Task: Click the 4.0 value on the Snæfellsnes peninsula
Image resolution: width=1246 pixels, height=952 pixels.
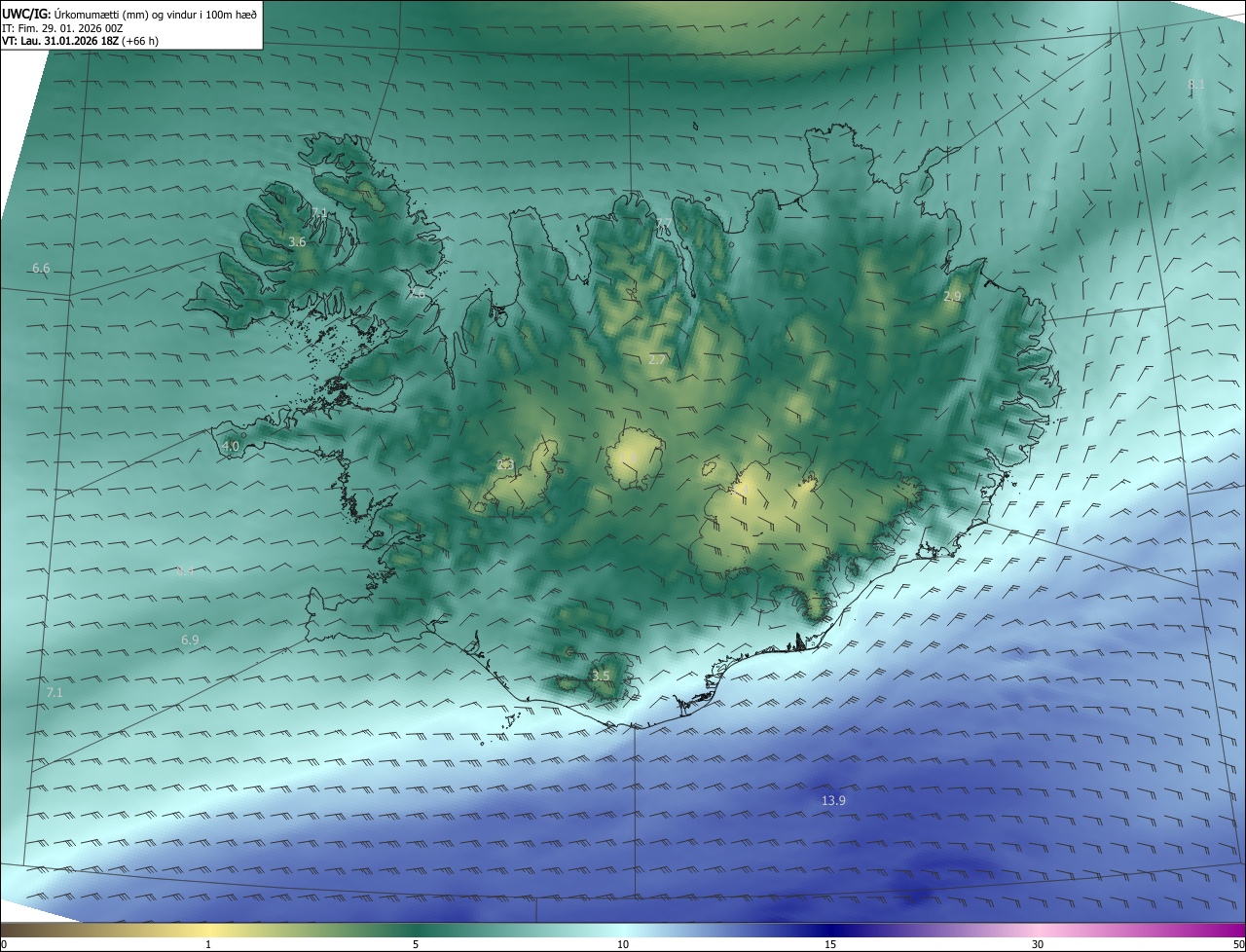Action: point(231,446)
